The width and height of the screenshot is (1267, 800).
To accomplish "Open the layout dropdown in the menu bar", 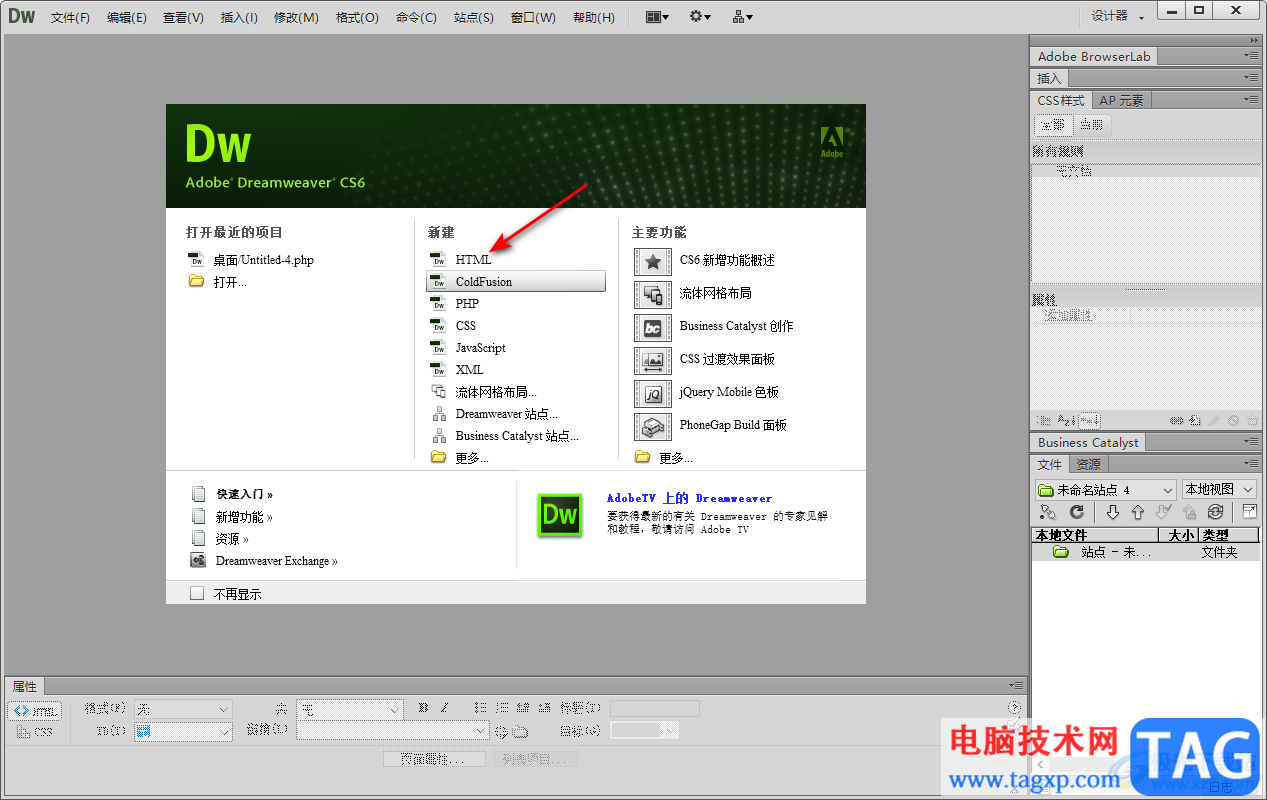I will [x=657, y=17].
